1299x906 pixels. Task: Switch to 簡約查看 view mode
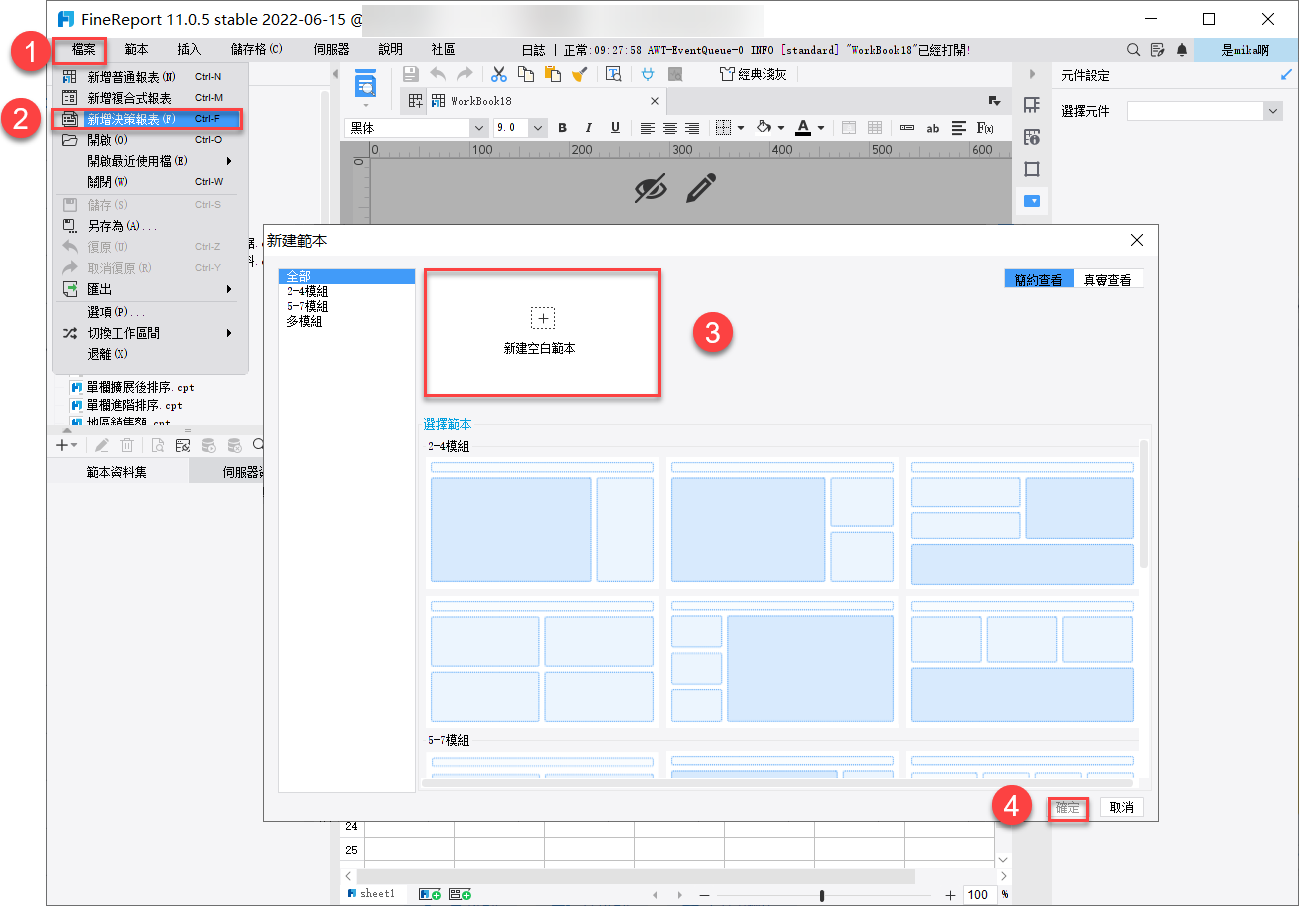(1039, 280)
